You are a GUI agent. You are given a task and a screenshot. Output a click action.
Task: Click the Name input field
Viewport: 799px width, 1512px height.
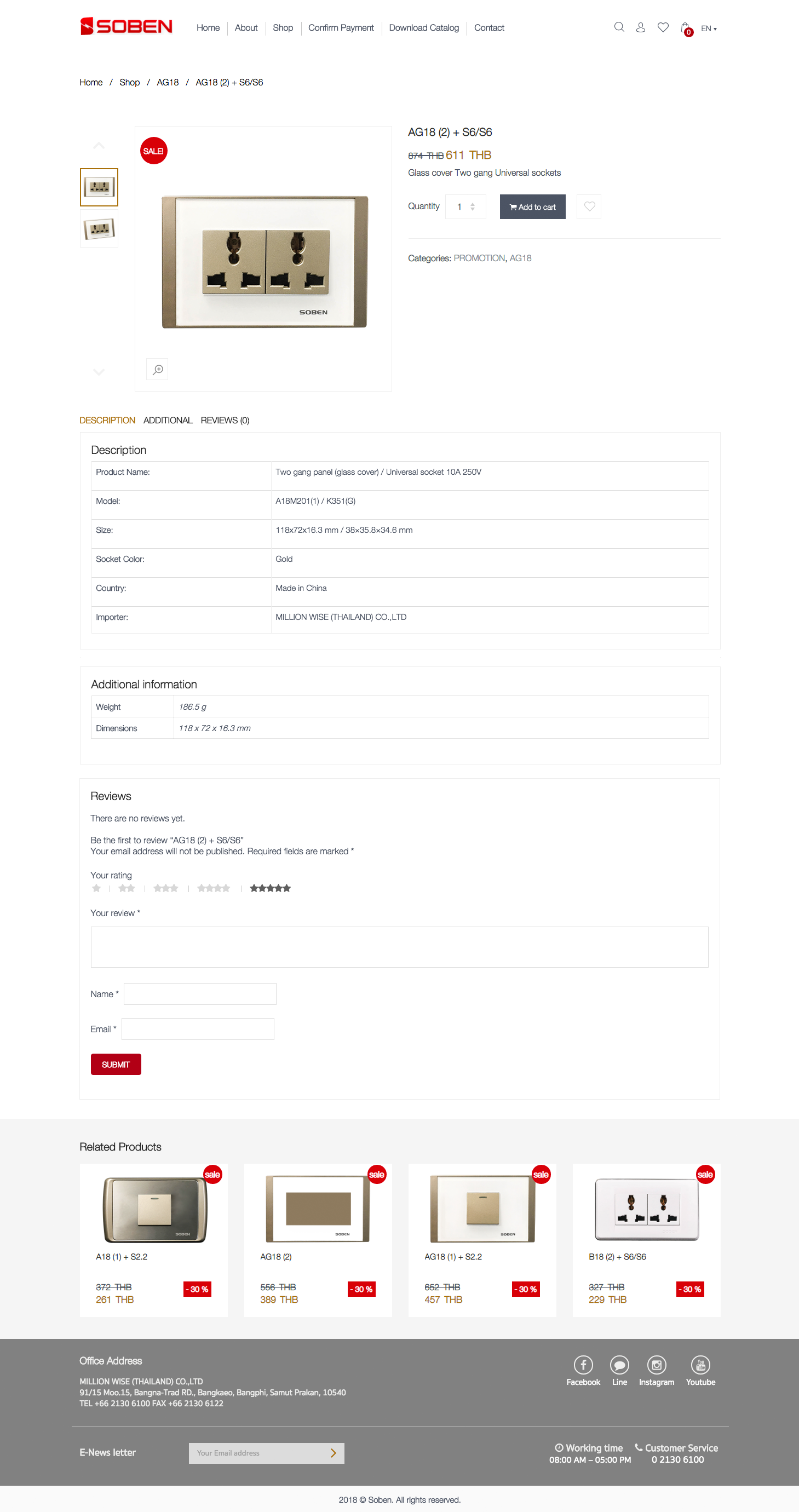[x=199, y=994]
